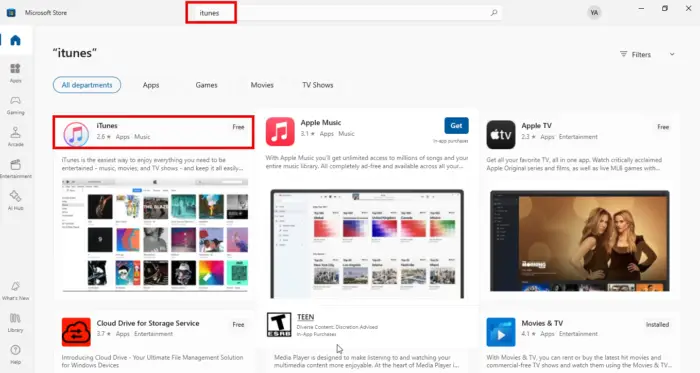Switch to the TV Shows filter tab
Image resolution: width=700 pixels, height=373 pixels.
tap(317, 85)
